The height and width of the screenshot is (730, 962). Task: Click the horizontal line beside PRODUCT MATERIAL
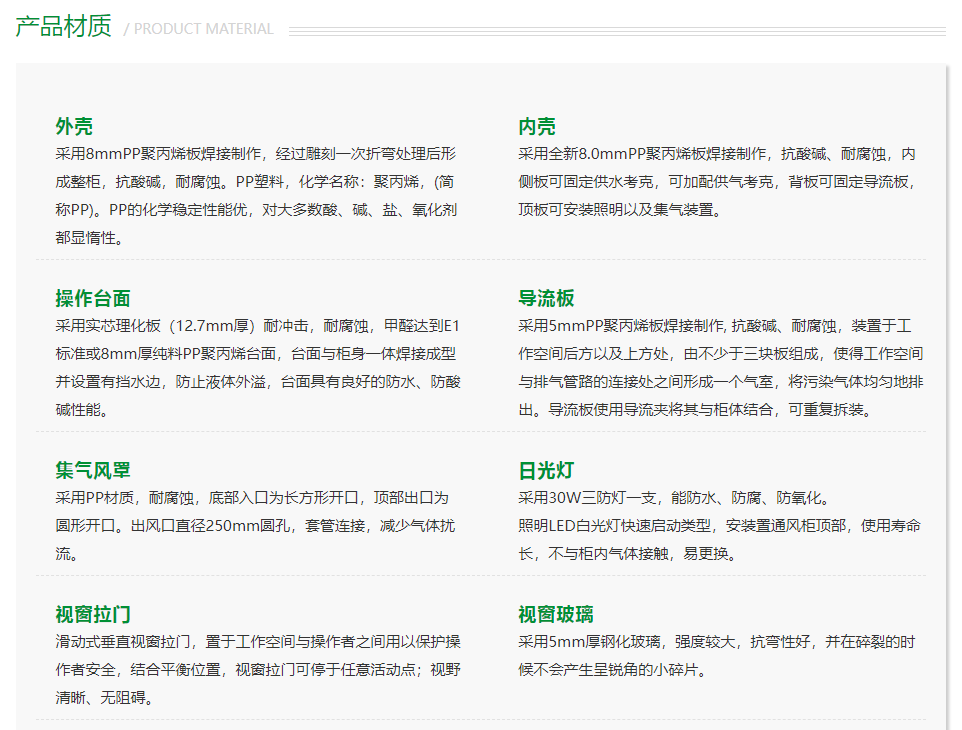(617, 31)
